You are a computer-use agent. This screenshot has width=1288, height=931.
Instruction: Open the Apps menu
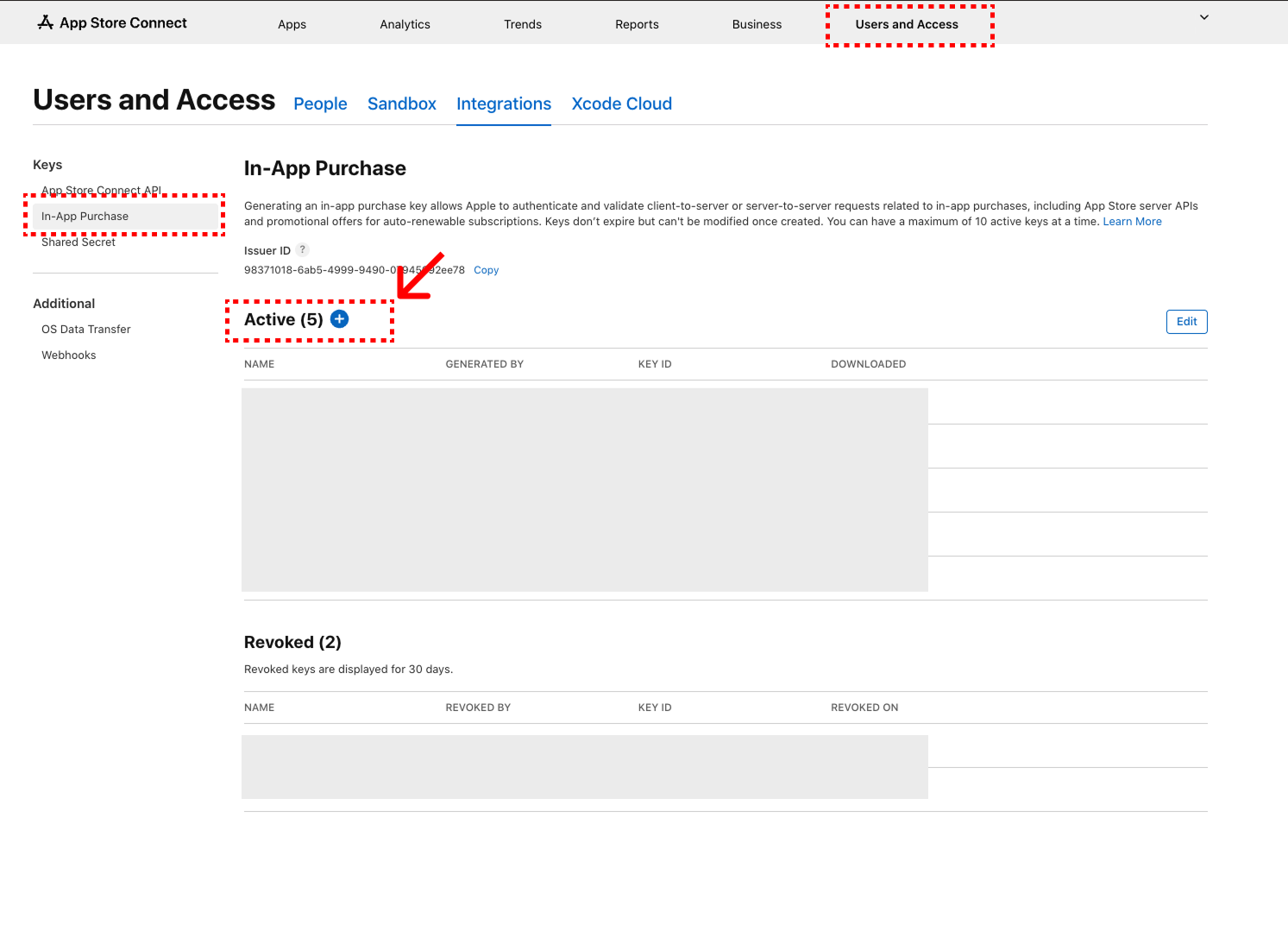point(292,24)
